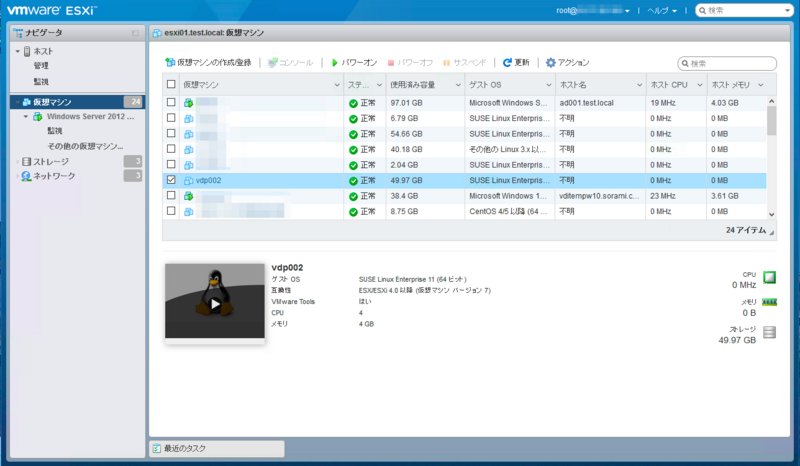Screen dimensions: 800x466
Task: Check the box for the 40.18 GB VM
Action: (171, 149)
